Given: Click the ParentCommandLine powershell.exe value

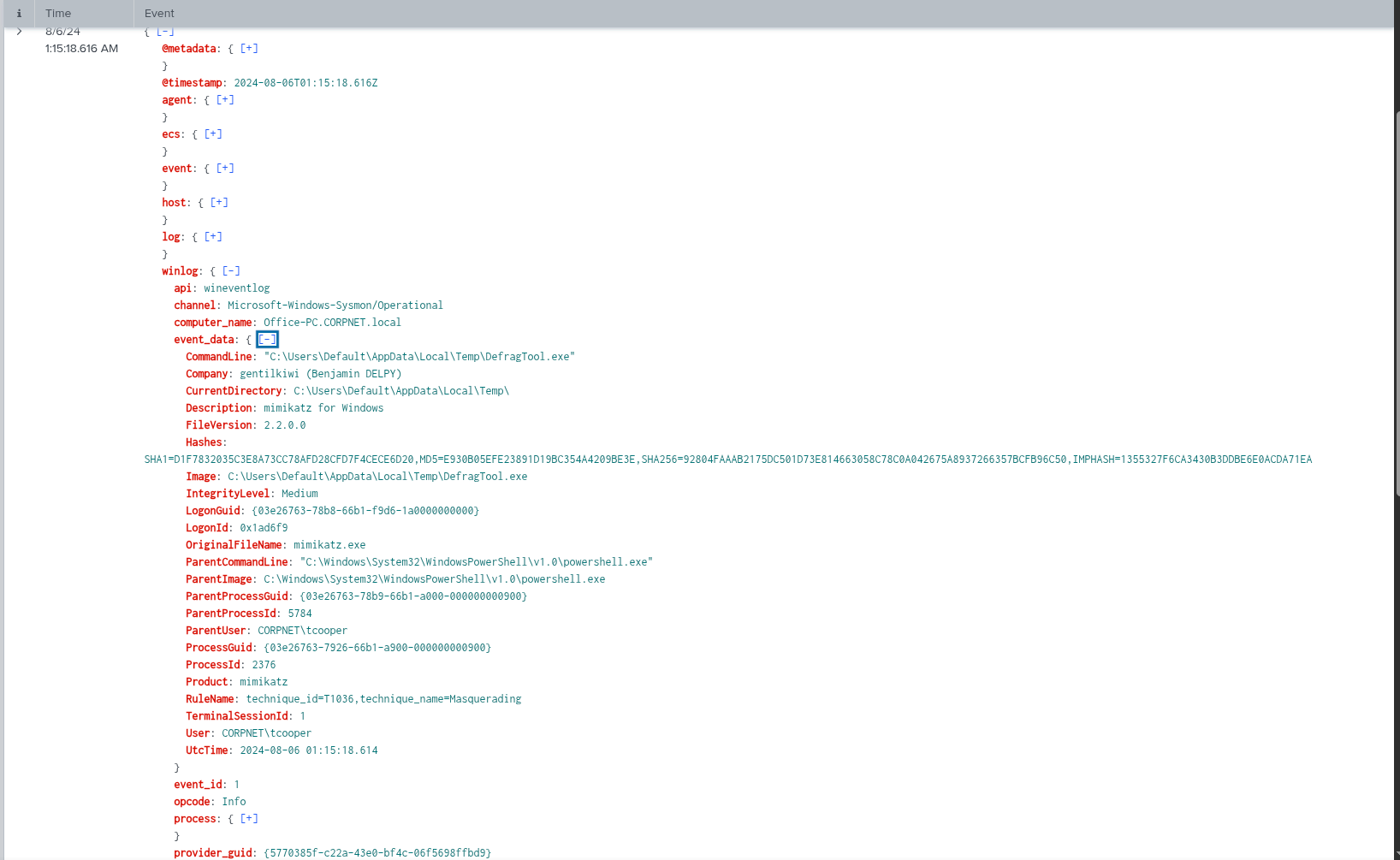Looking at the screenshot, I should coord(476,562).
